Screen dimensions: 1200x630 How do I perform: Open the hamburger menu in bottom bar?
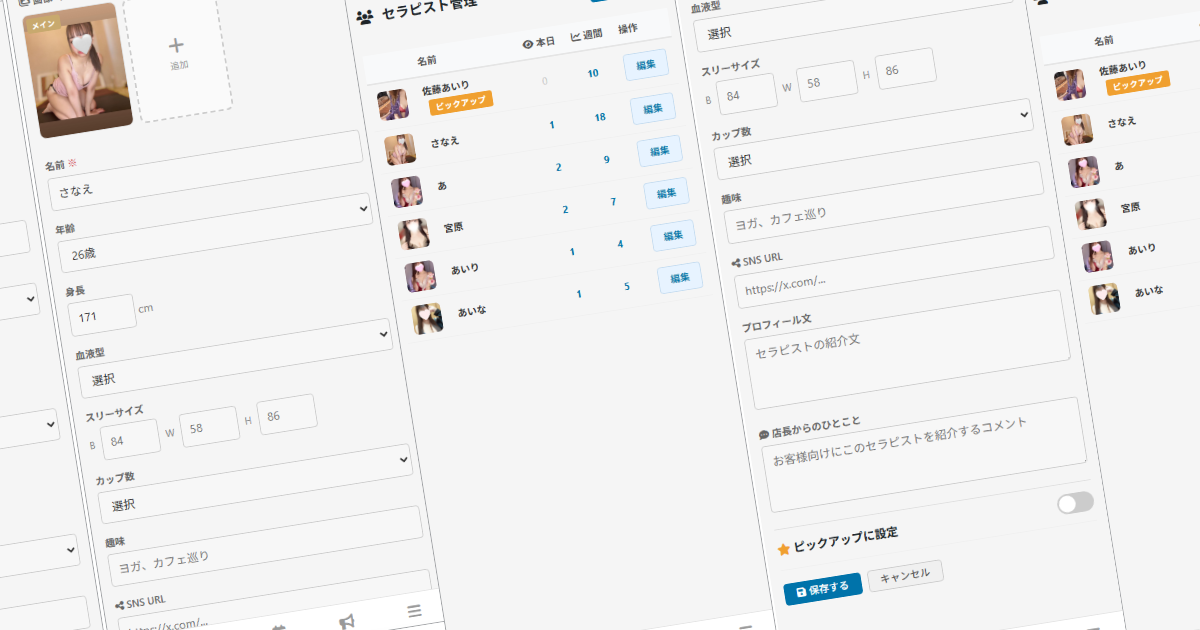[x=414, y=611]
